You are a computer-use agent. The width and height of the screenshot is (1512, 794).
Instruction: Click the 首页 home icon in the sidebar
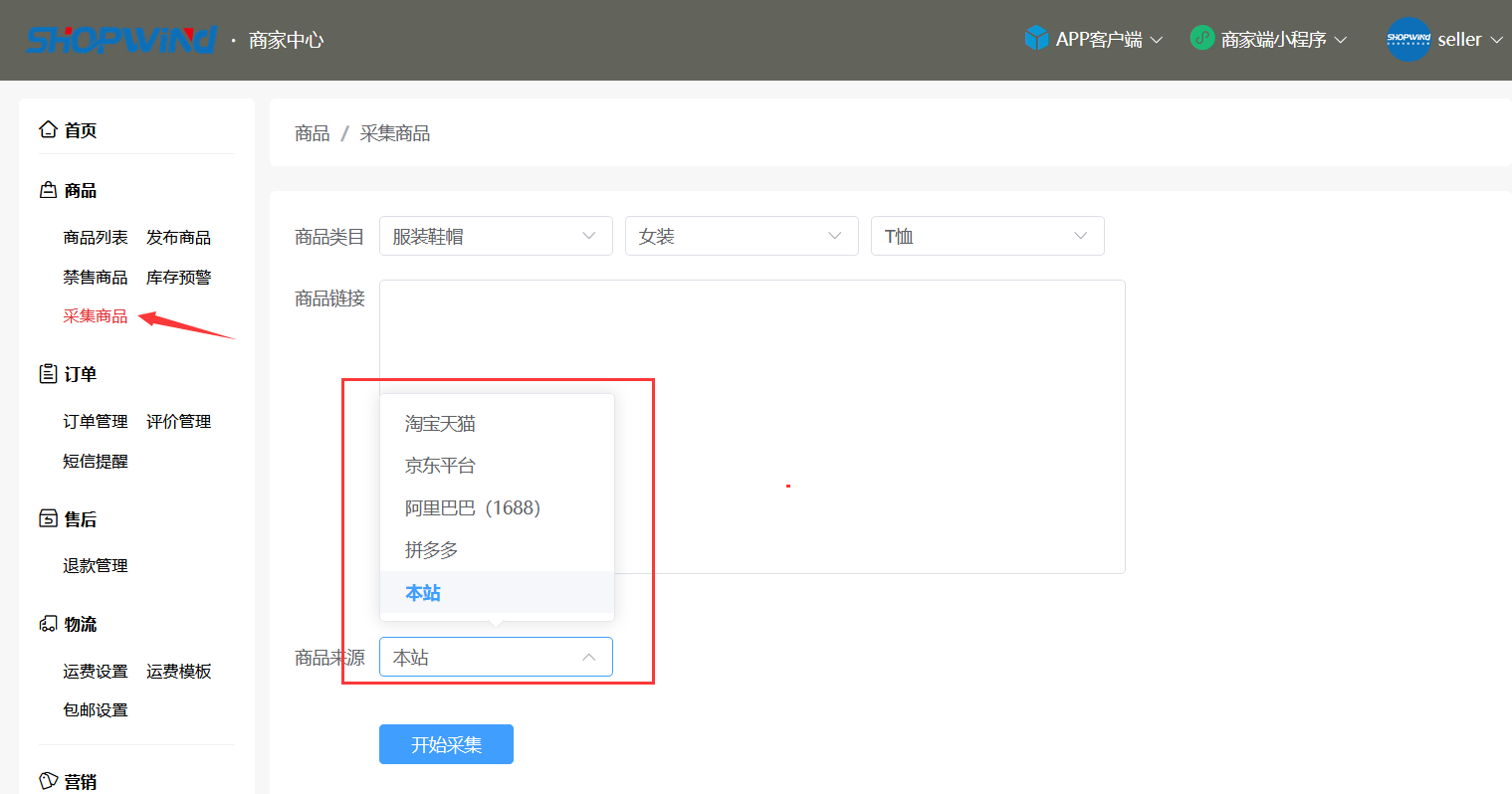48,129
